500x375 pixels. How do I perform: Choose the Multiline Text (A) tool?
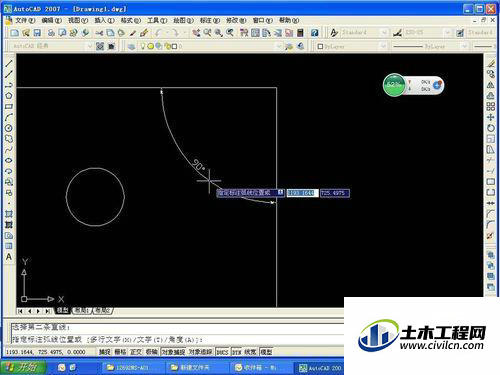9,257
